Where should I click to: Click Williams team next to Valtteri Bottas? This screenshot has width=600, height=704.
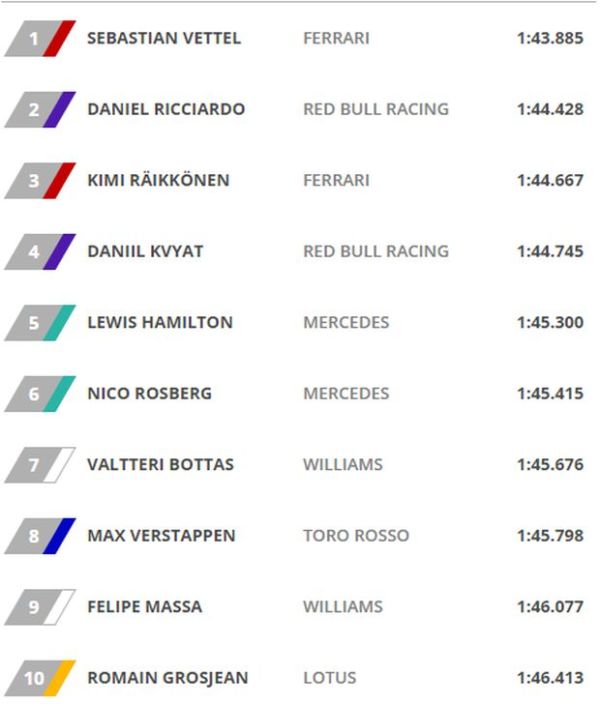point(343,465)
